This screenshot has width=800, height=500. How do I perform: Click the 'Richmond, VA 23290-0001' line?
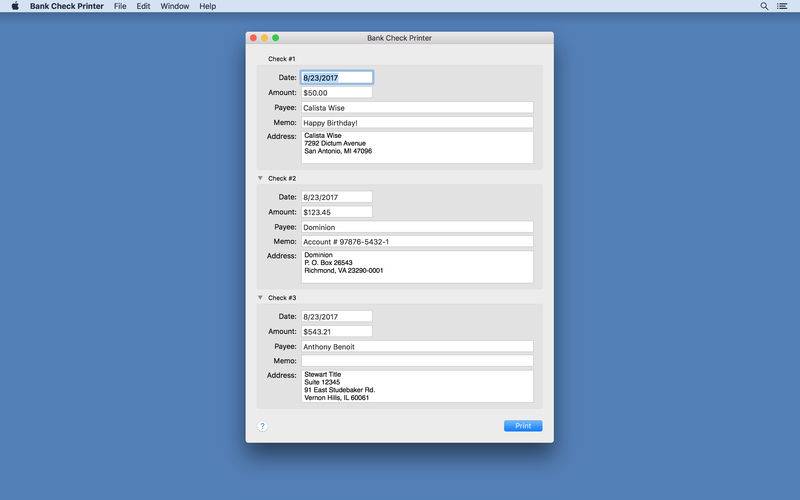tap(343, 270)
